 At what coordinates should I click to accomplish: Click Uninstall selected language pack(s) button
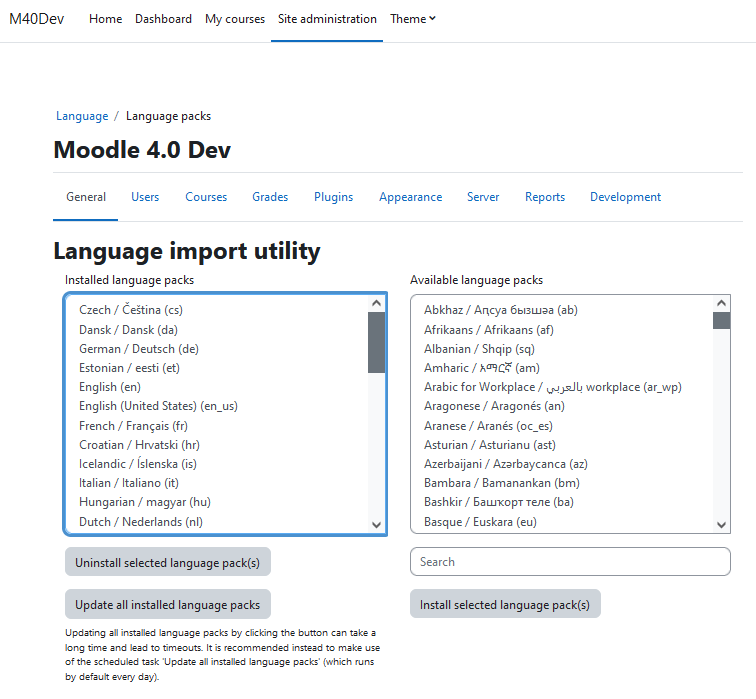pyautogui.click(x=168, y=562)
